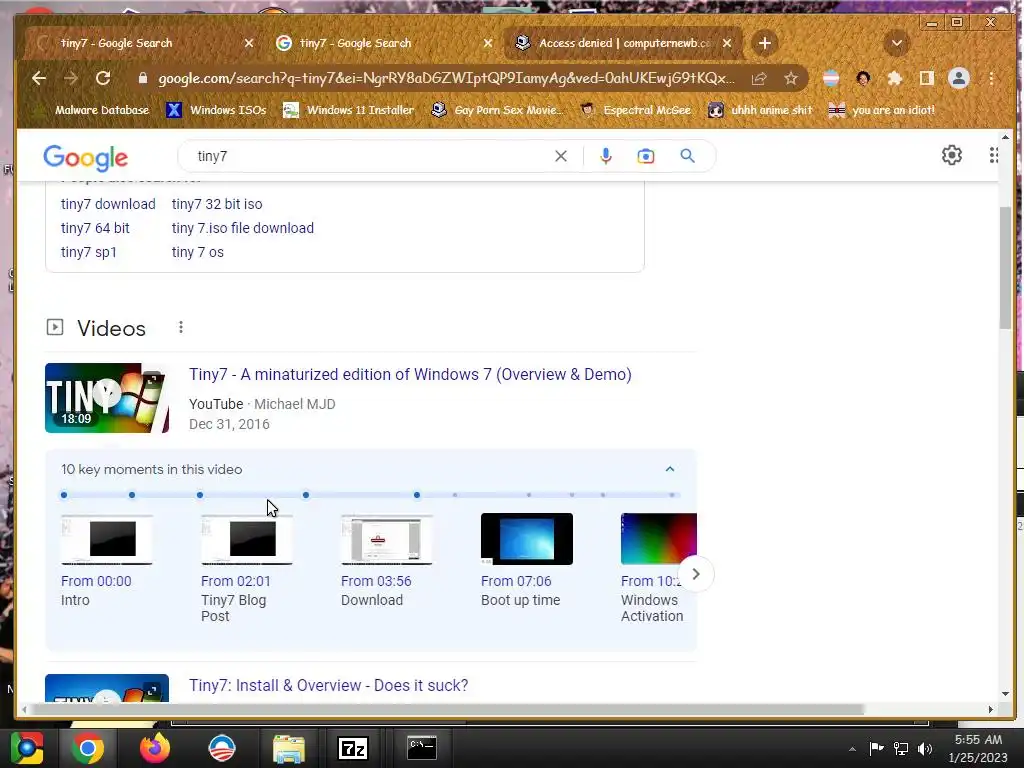Play the Tiny7 18:09 video thumbnail
1024x768 pixels.
click(107, 398)
